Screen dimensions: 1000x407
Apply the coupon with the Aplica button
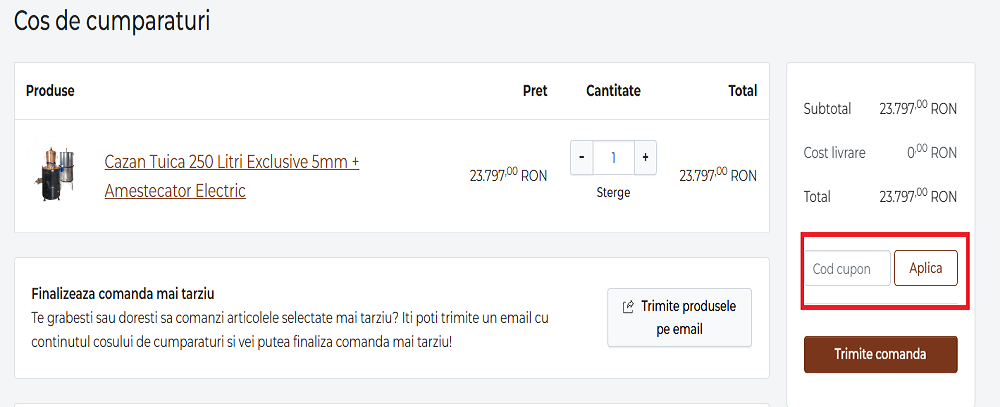click(925, 269)
